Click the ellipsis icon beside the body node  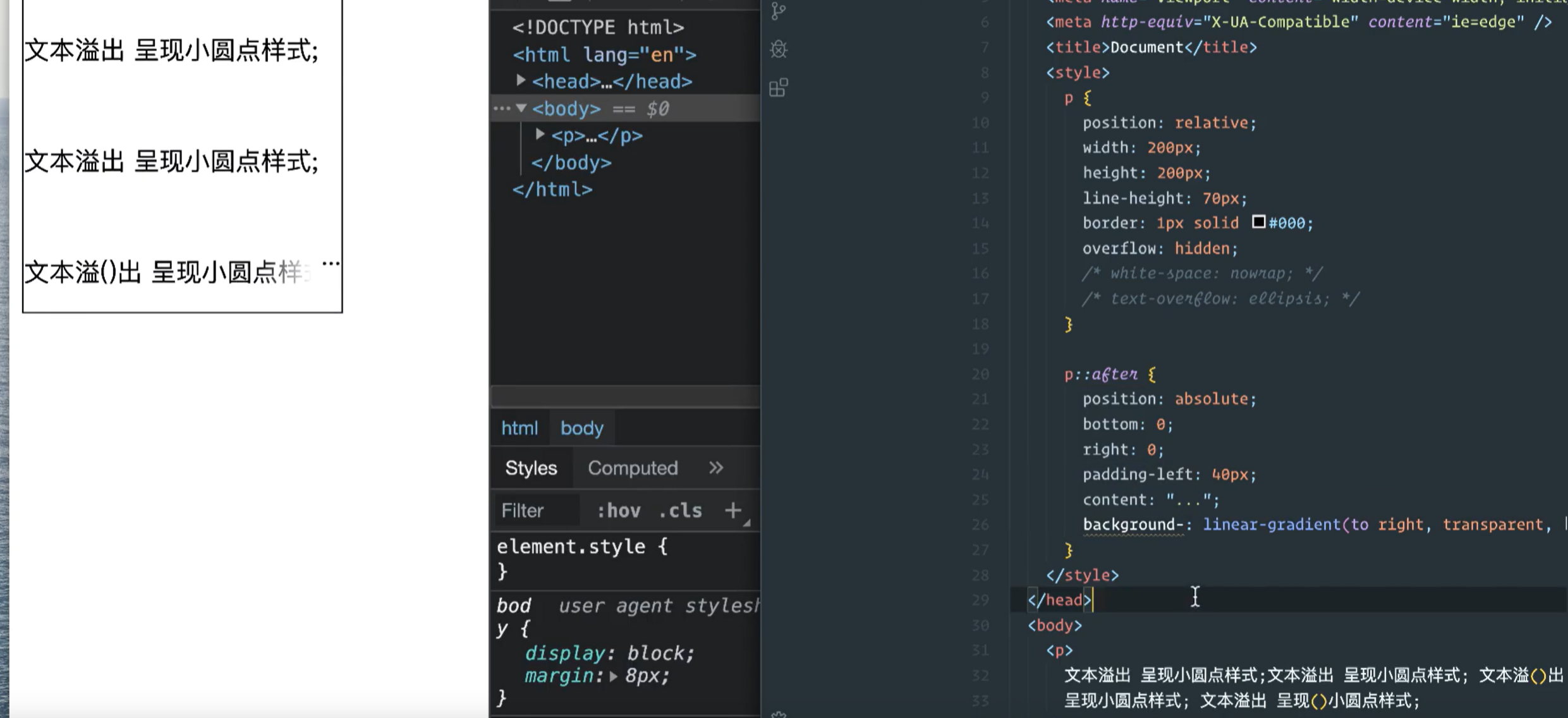click(x=502, y=109)
